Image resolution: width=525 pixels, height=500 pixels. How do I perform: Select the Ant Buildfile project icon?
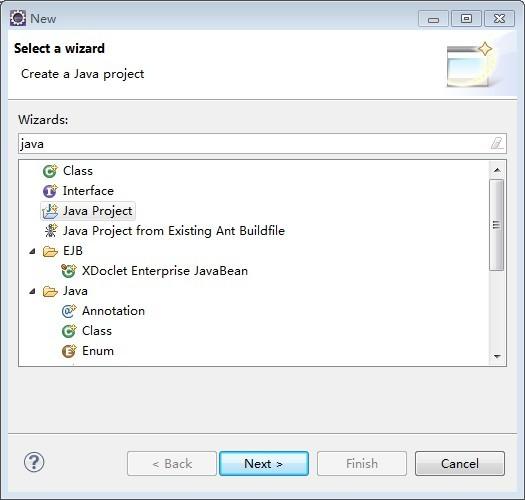[x=51, y=231]
